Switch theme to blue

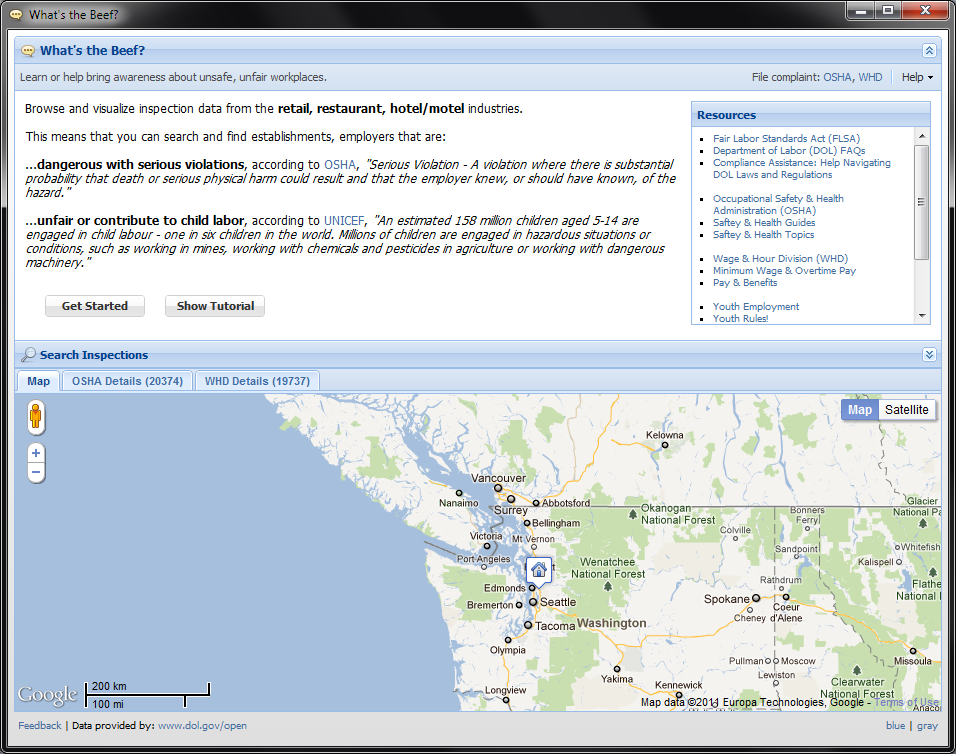pyautogui.click(x=895, y=725)
